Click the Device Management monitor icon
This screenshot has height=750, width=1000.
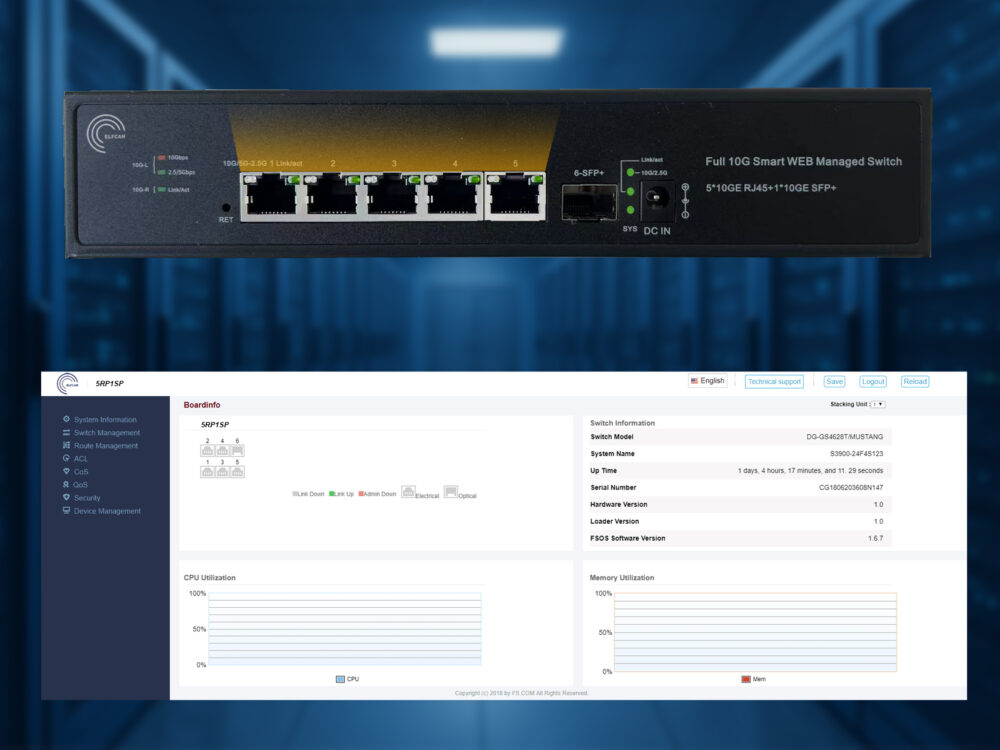coord(66,510)
